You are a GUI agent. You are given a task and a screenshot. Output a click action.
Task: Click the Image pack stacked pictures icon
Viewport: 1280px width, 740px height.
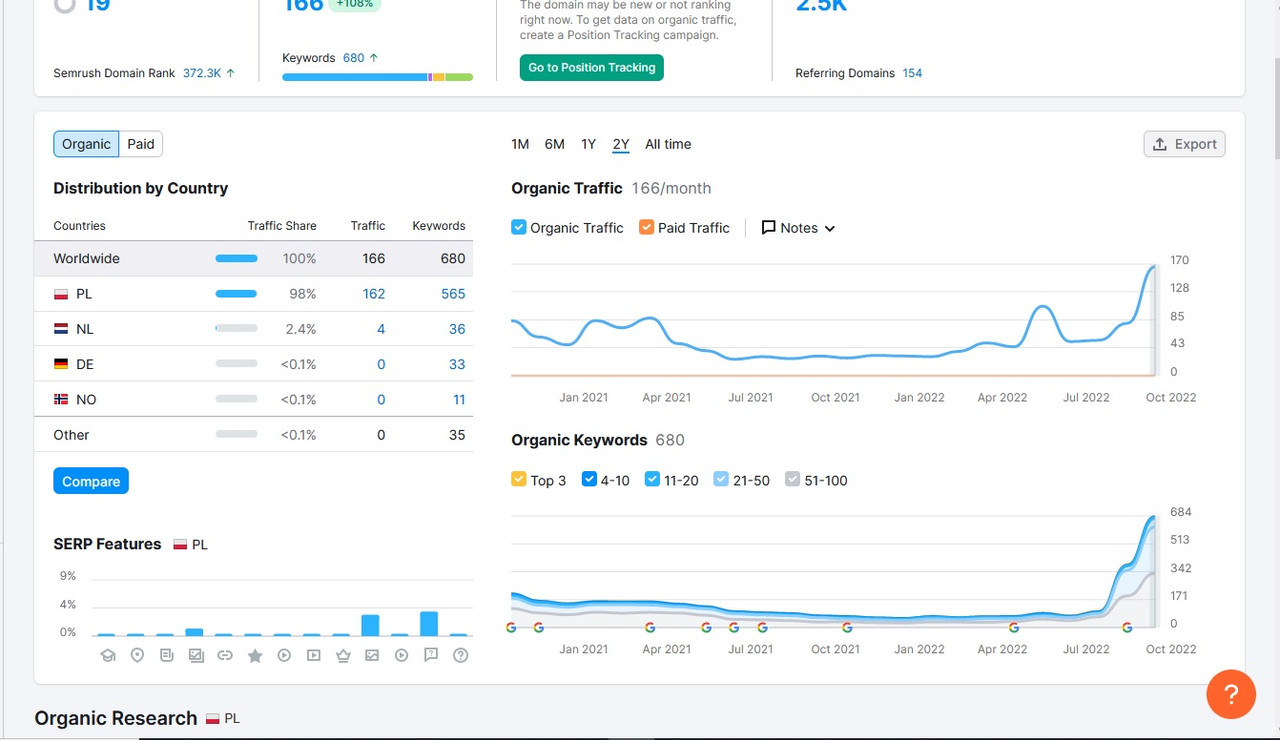point(196,656)
